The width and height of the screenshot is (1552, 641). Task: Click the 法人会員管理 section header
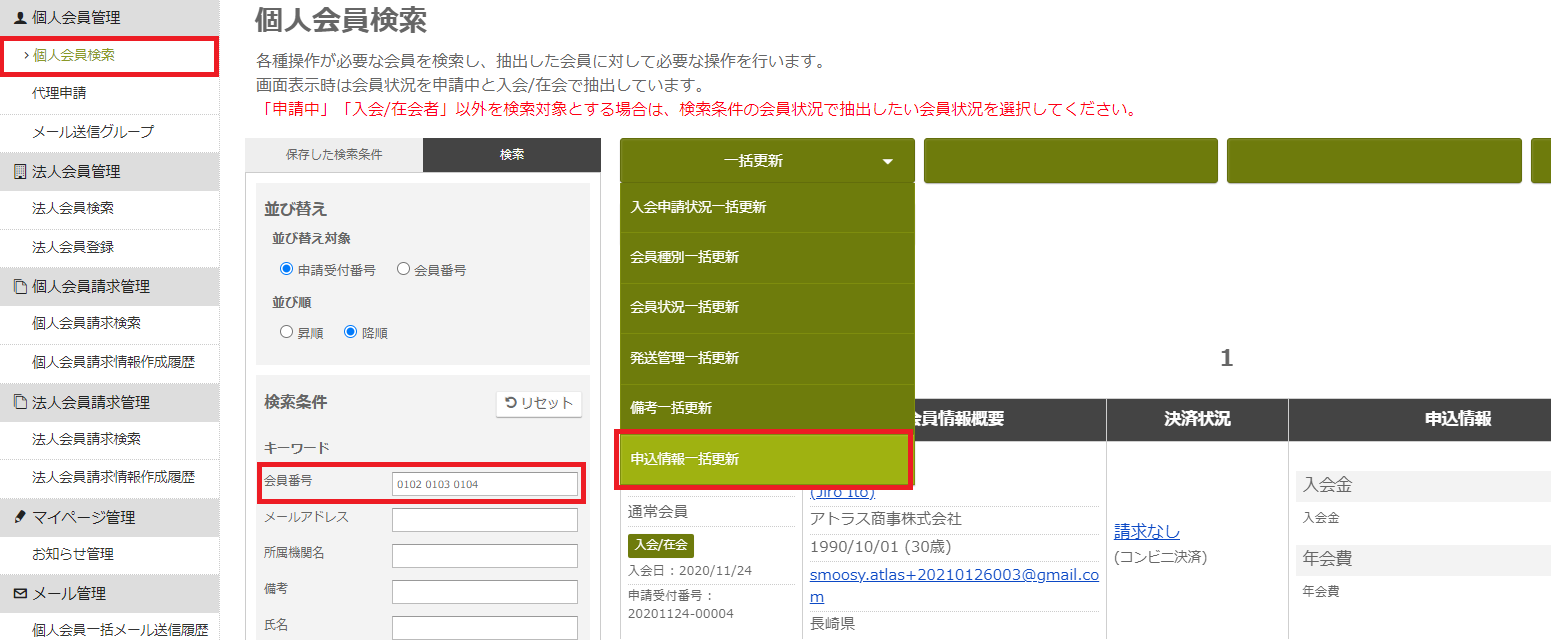[110, 171]
